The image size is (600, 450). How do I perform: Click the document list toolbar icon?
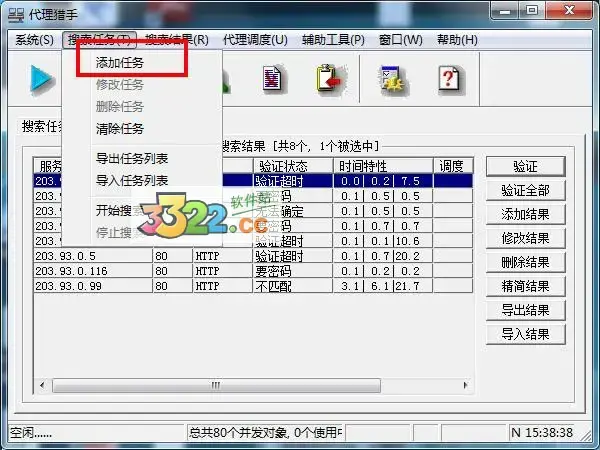272,78
